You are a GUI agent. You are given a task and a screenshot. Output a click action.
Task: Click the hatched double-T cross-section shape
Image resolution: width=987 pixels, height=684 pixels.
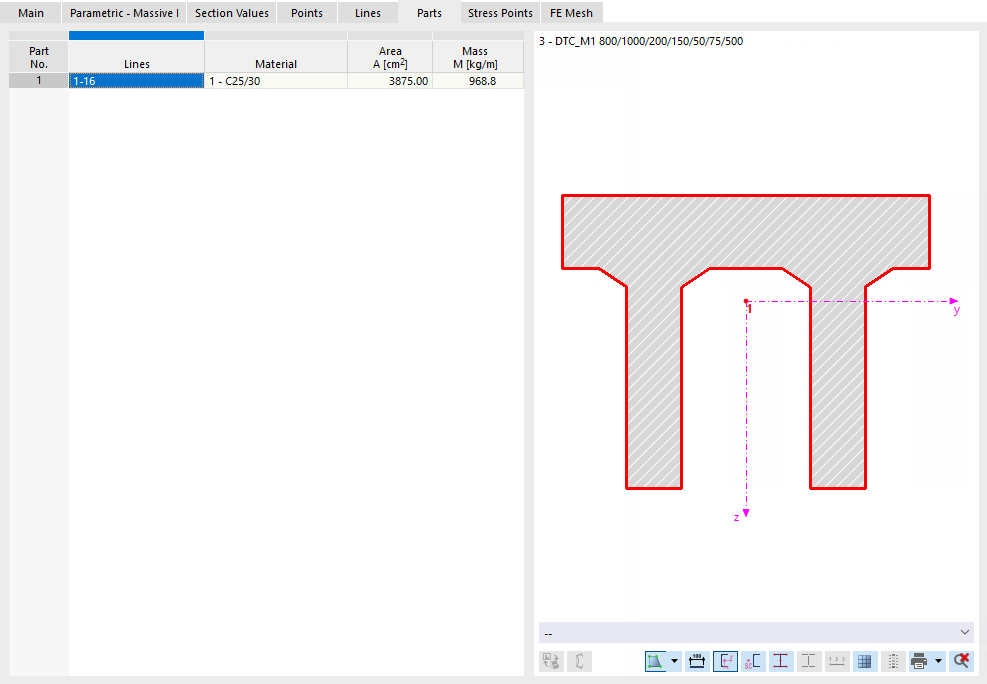pos(746,233)
